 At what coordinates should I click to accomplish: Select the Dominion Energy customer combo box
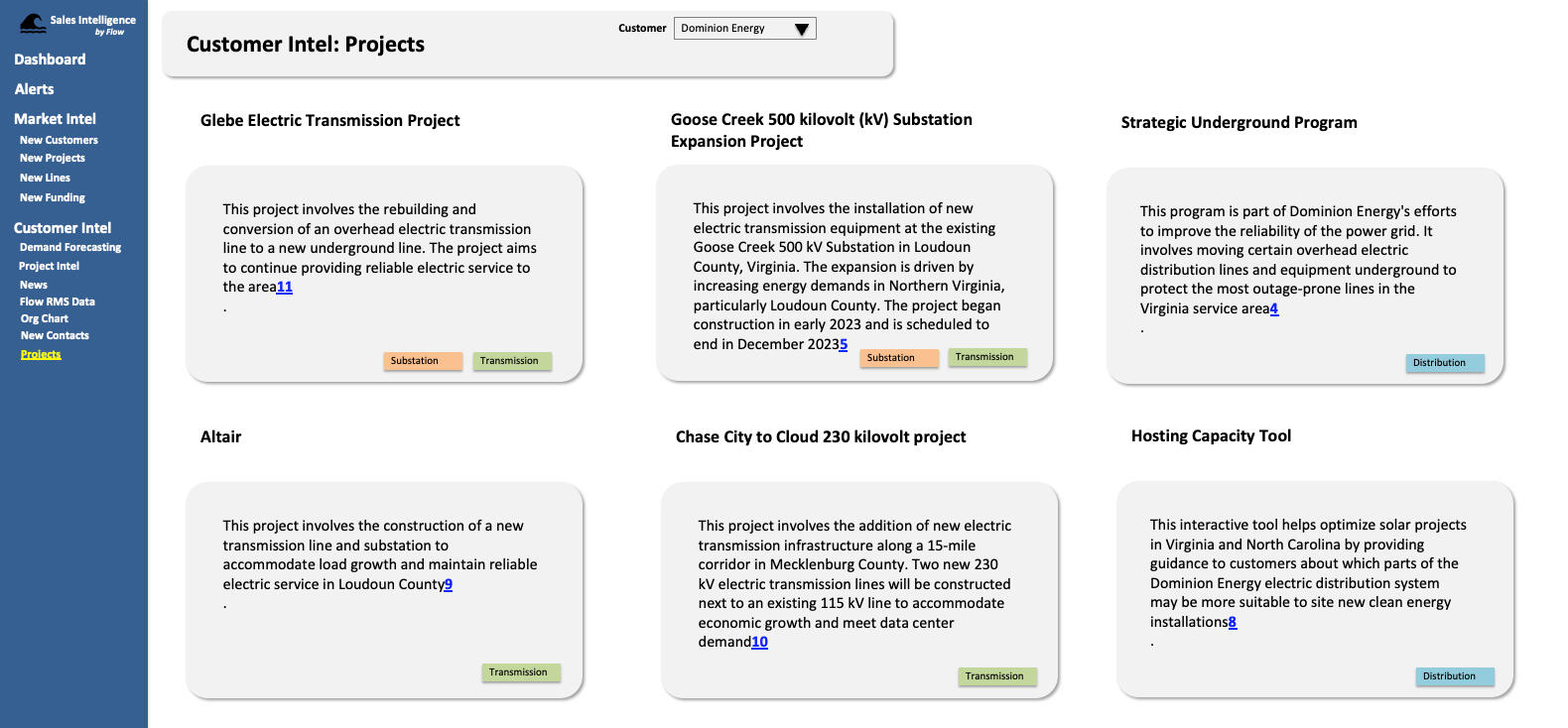point(734,29)
